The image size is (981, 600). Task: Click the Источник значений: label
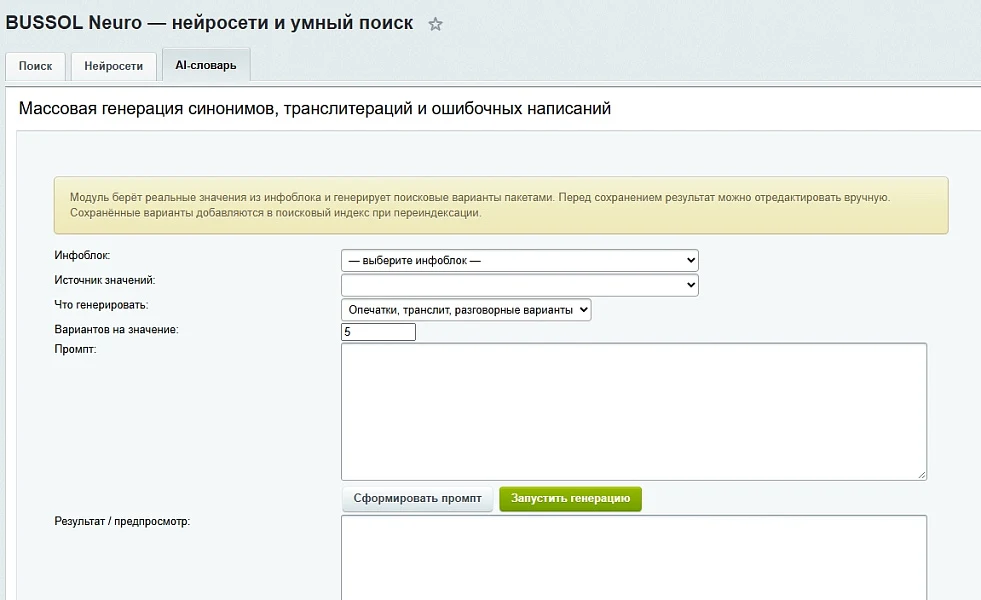[104, 280]
